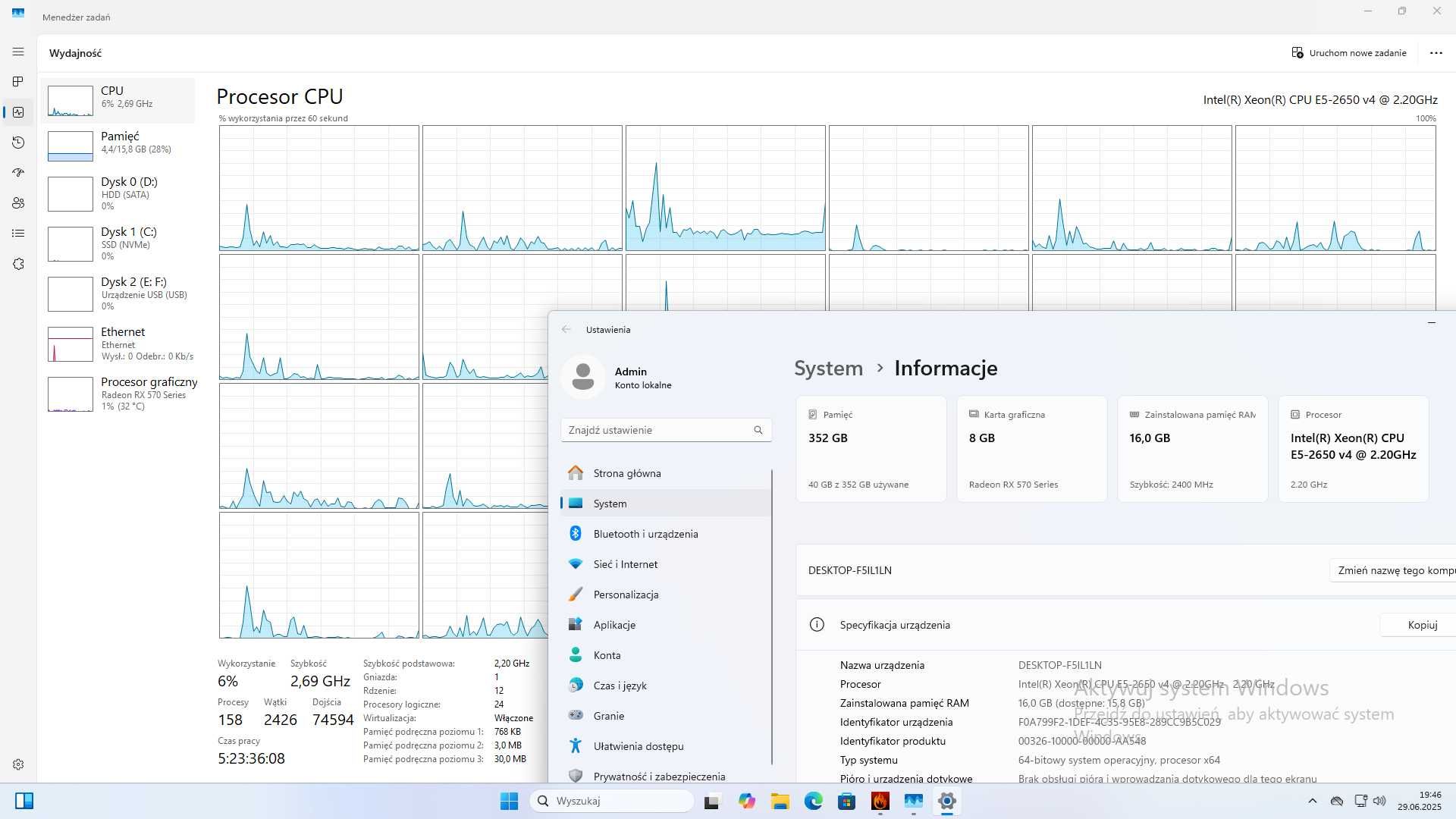This screenshot has width=1456, height=819.
Task: Open File Explorer from taskbar
Action: pos(780,801)
